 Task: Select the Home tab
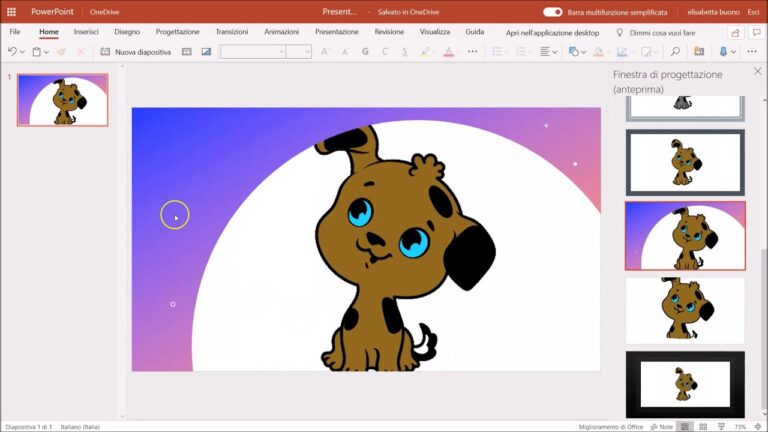(48, 32)
